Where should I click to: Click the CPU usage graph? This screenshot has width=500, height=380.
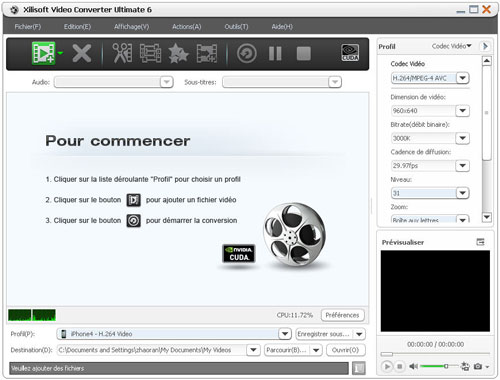point(32,315)
